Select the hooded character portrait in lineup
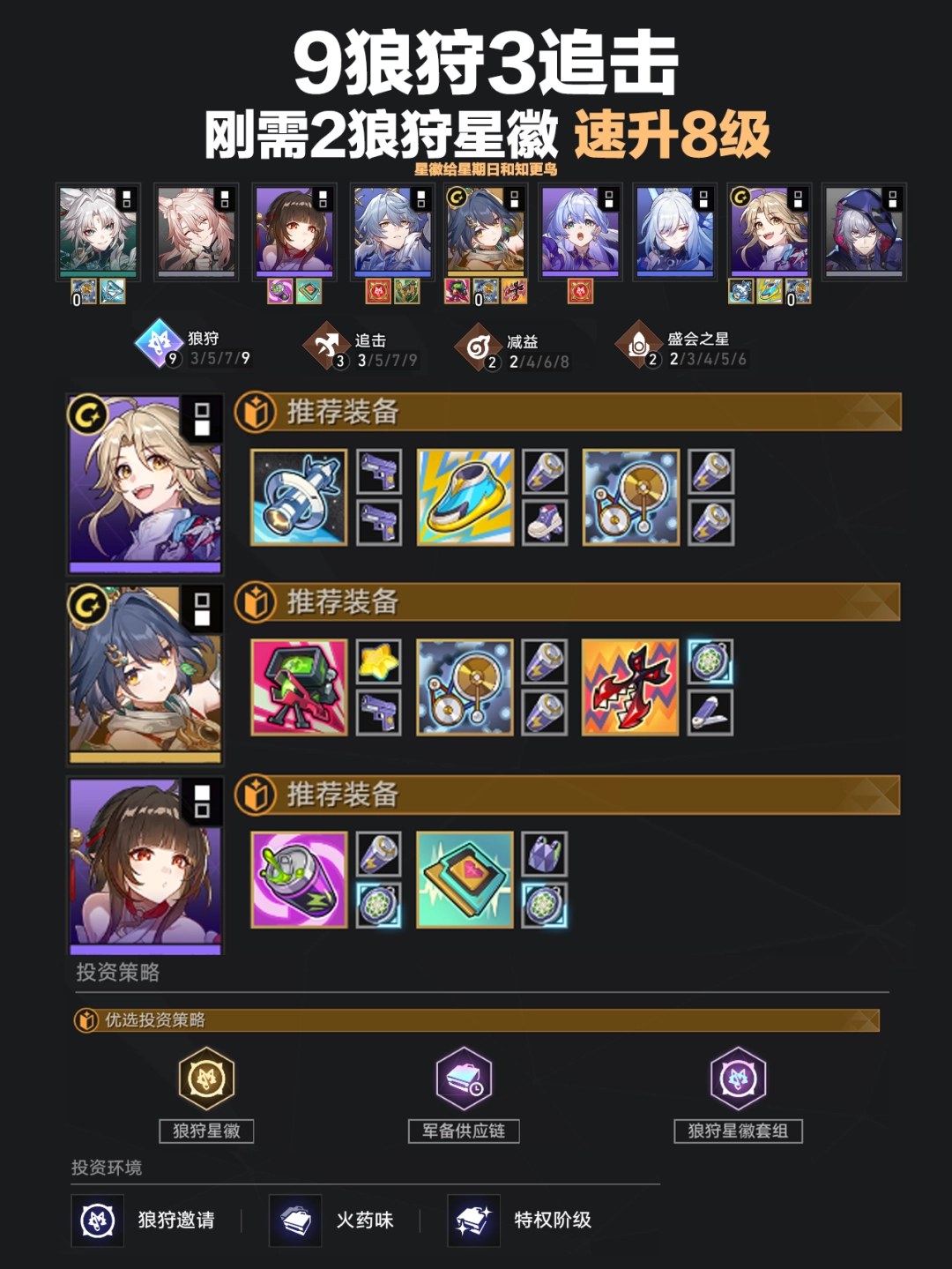 click(x=864, y=232)
